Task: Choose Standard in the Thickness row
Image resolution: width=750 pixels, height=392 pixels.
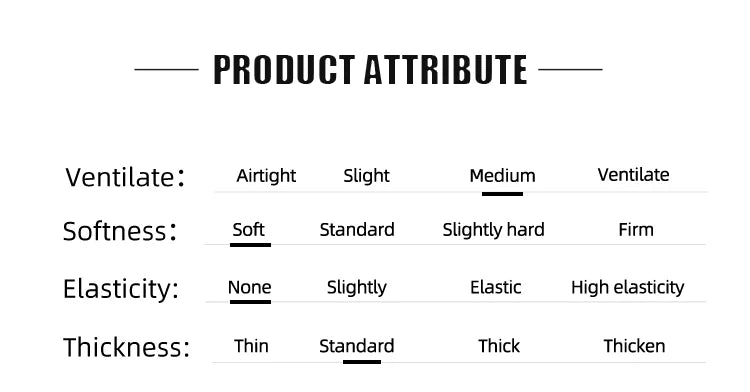Action: click(356, 346)
